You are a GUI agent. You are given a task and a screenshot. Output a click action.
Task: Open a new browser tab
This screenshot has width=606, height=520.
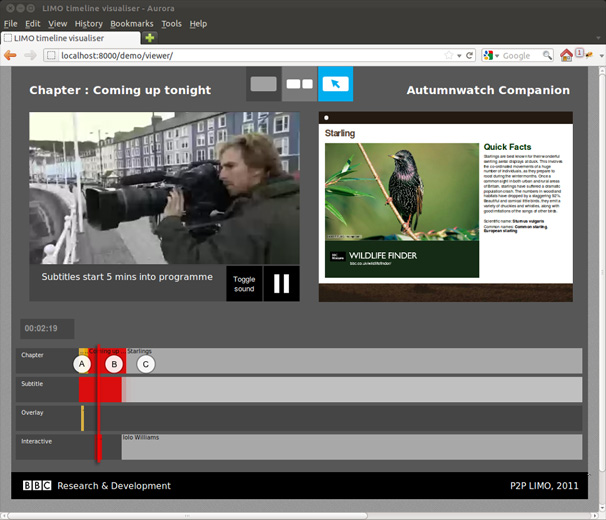[x=151, y=38]
